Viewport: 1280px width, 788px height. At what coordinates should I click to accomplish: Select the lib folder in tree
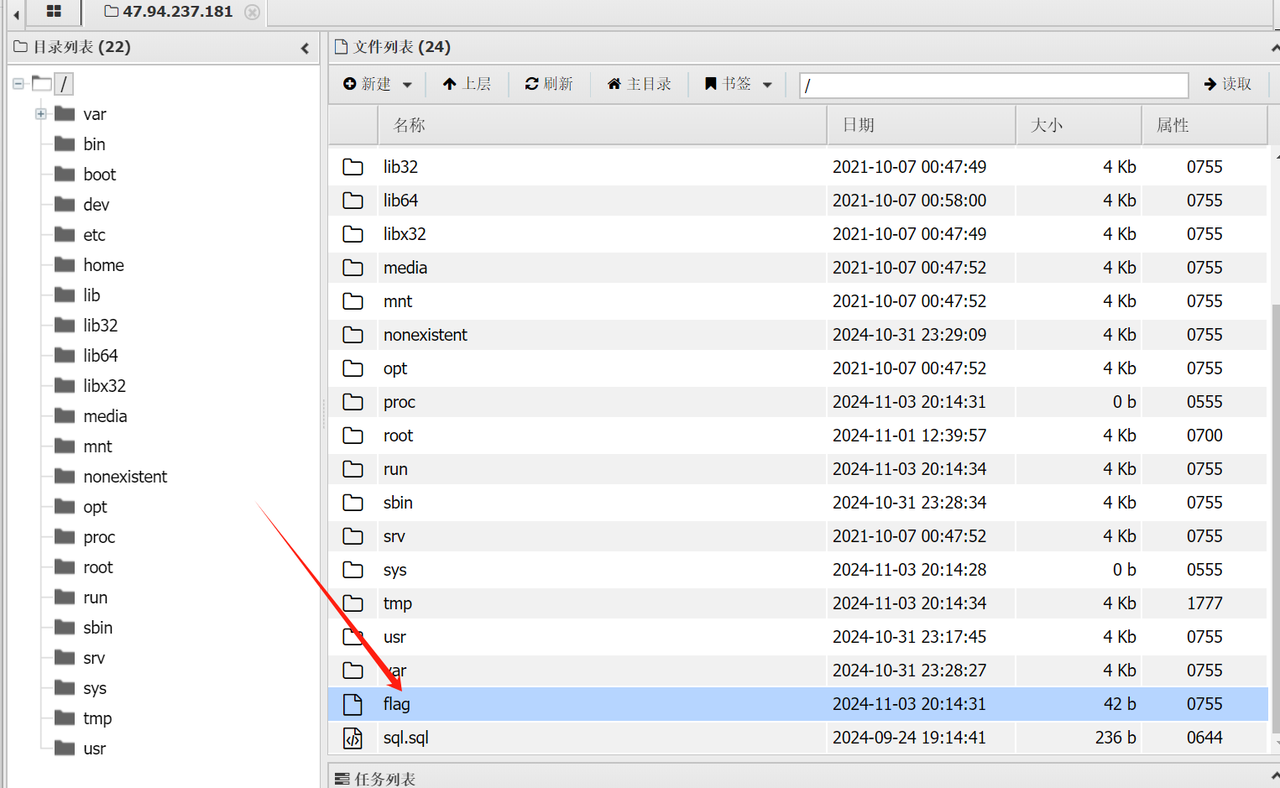click(91, 295)
